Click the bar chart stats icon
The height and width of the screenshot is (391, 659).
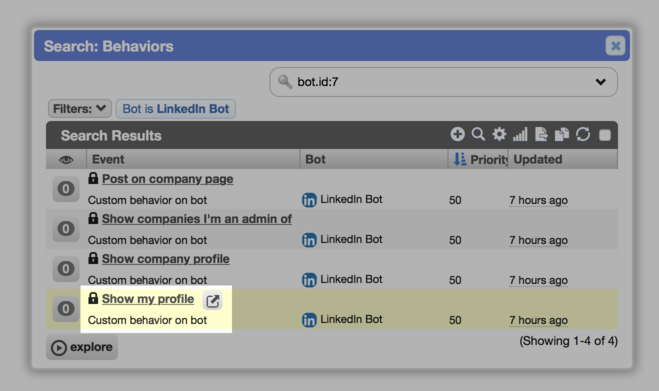point(520,135)
